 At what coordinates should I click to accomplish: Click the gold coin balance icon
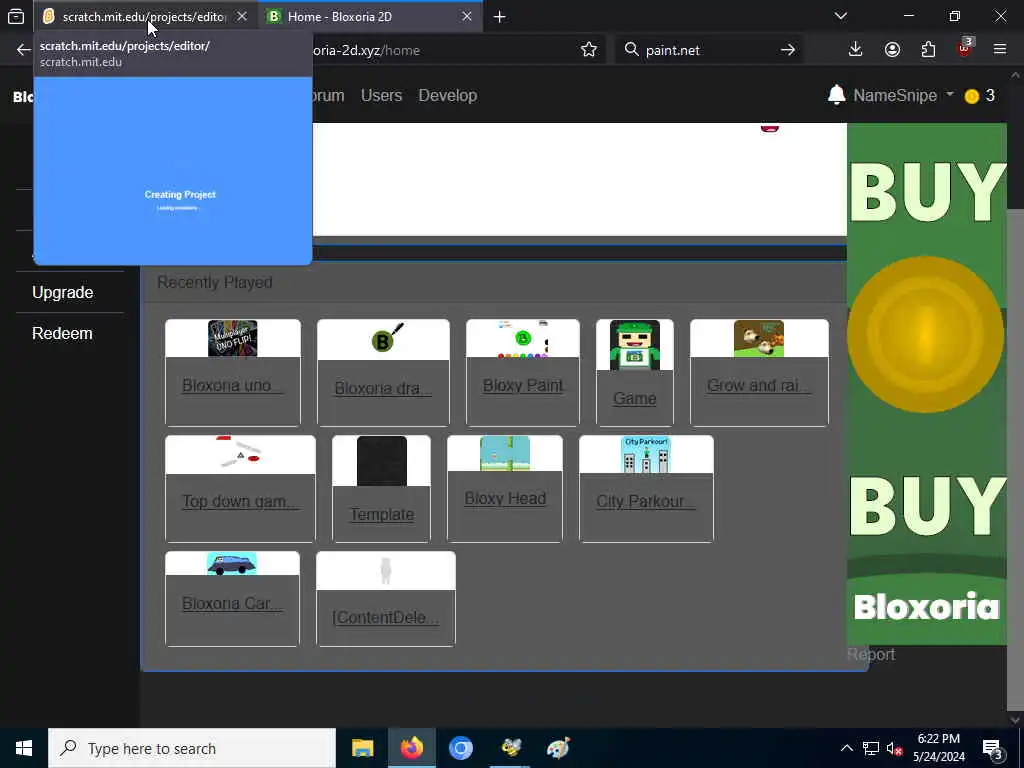972,97
